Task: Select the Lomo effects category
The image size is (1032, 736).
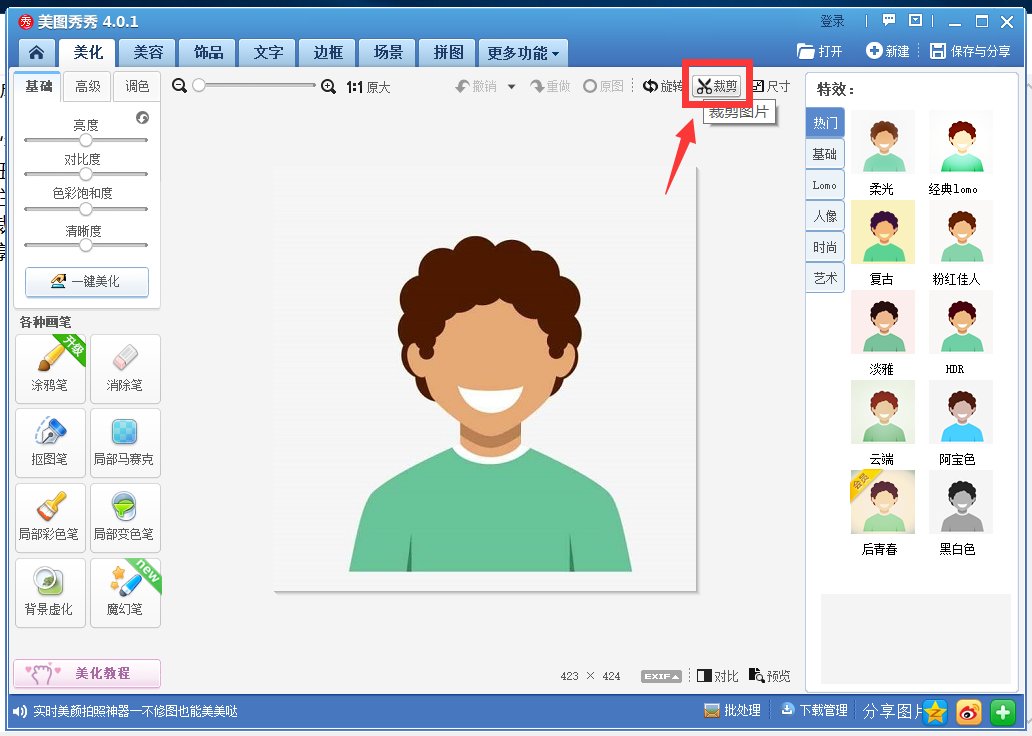Action: (x=825, y=186)
